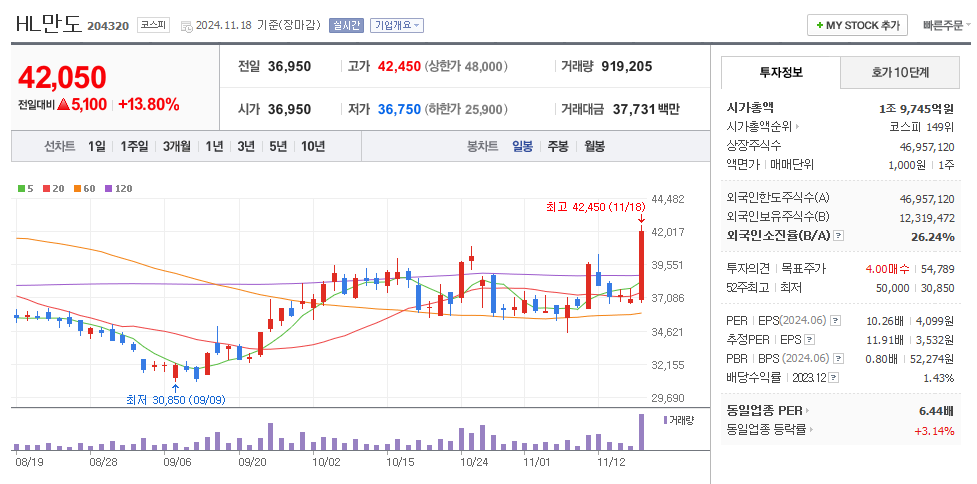Select the 3개월 line chart period
This screenshot has width=977, height=484.
click(x=176, y=146)
